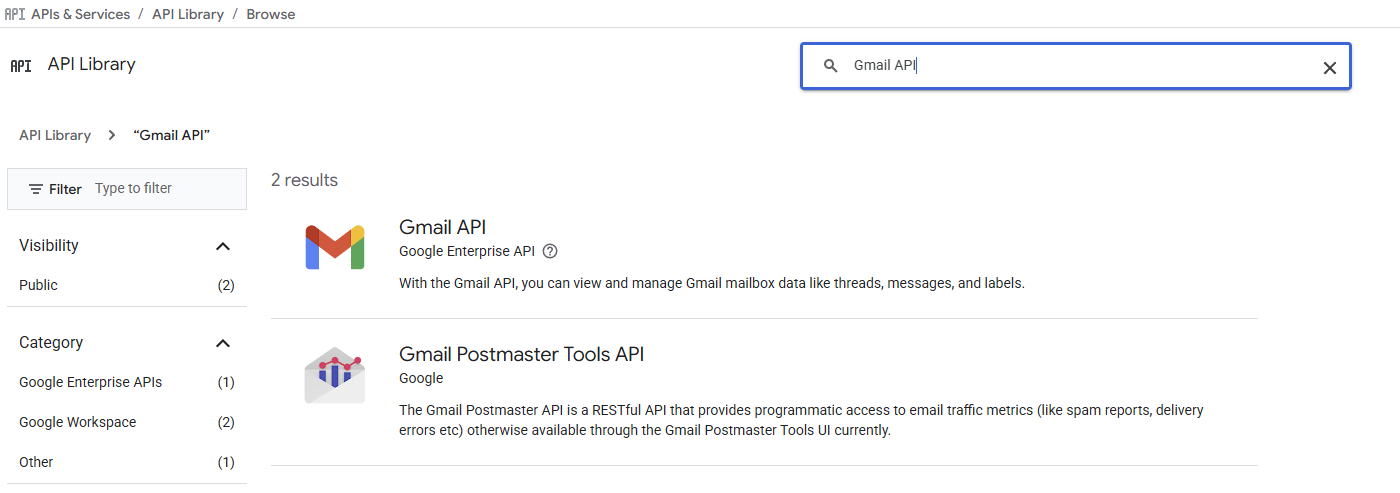Click the search magnifier icon
The image size is (1400, 493).
(x=830, y=66)
